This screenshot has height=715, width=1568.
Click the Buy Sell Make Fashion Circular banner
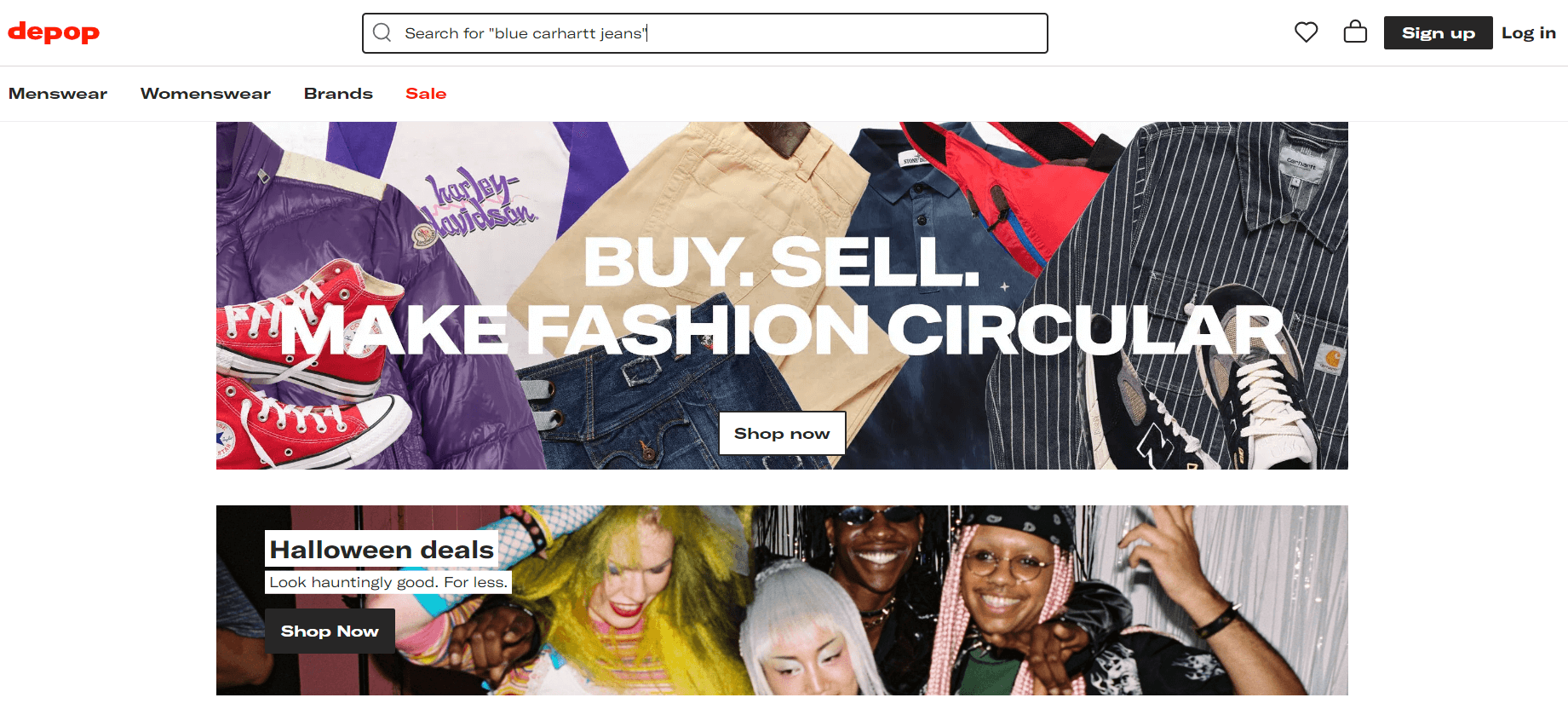click(782, 296)
